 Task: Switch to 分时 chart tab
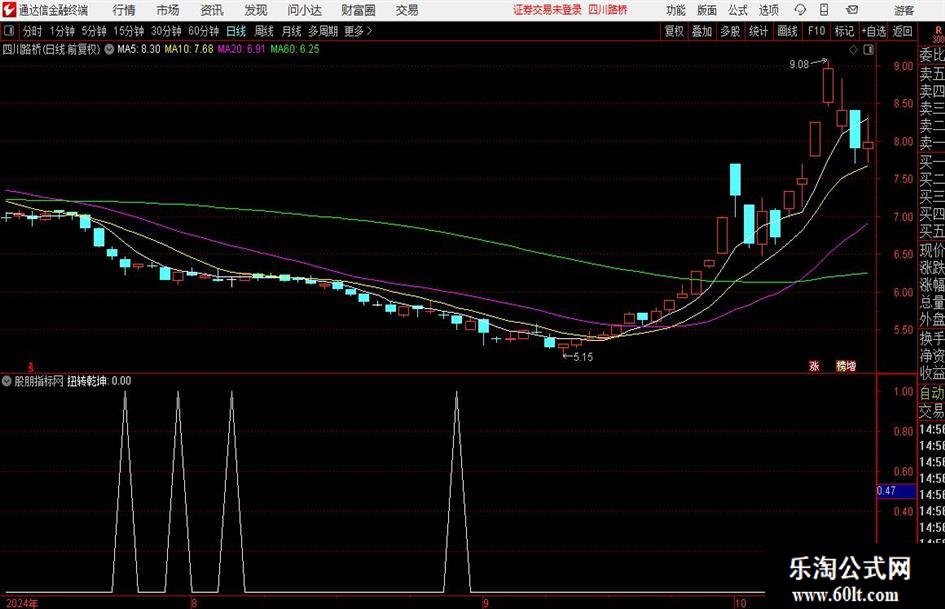[x=33, y=31]
